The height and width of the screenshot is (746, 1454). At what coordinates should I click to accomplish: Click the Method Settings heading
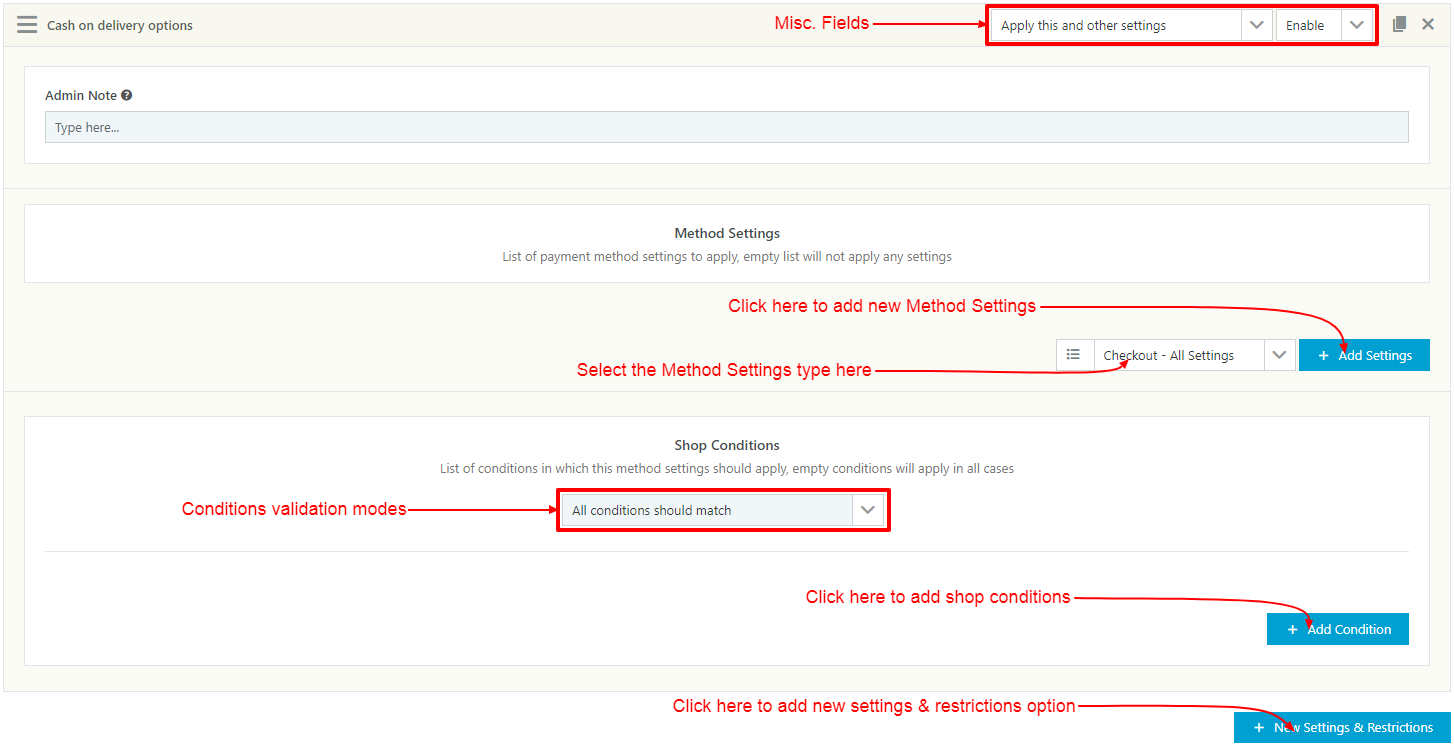point(727,233)
